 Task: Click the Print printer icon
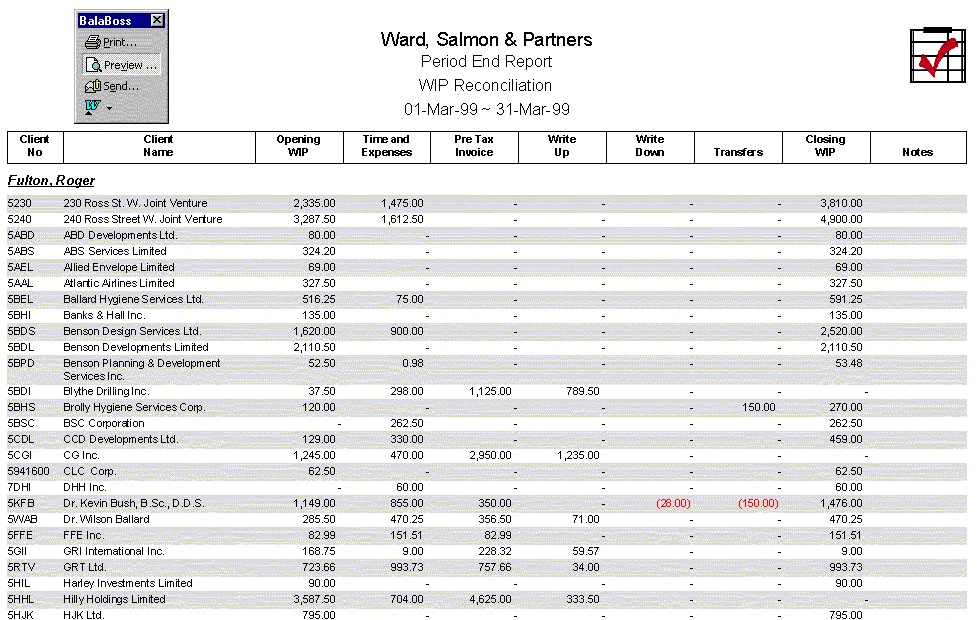(93, 43)
